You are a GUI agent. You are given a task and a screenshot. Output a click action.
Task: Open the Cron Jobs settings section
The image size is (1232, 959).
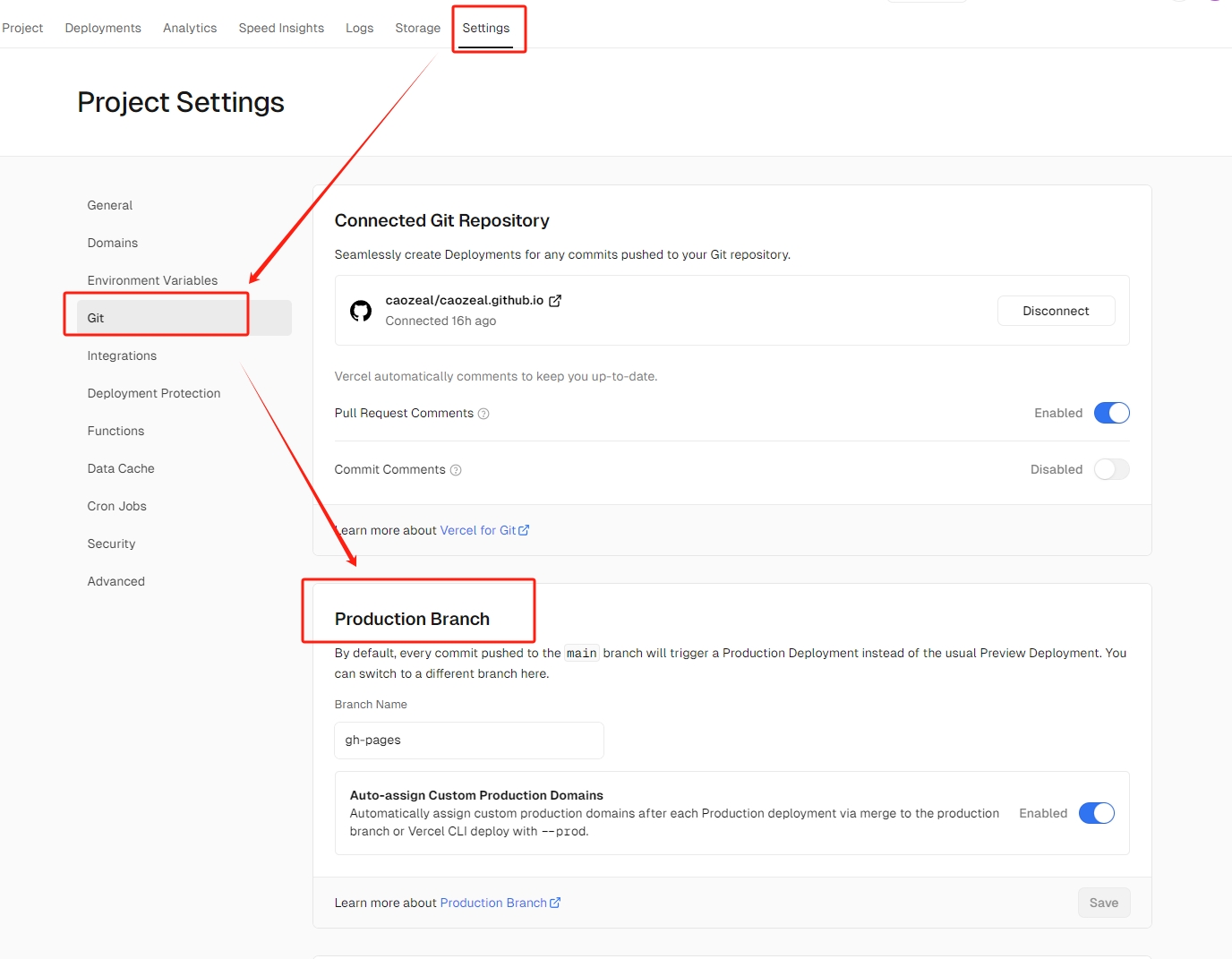[x=117, y=506]
